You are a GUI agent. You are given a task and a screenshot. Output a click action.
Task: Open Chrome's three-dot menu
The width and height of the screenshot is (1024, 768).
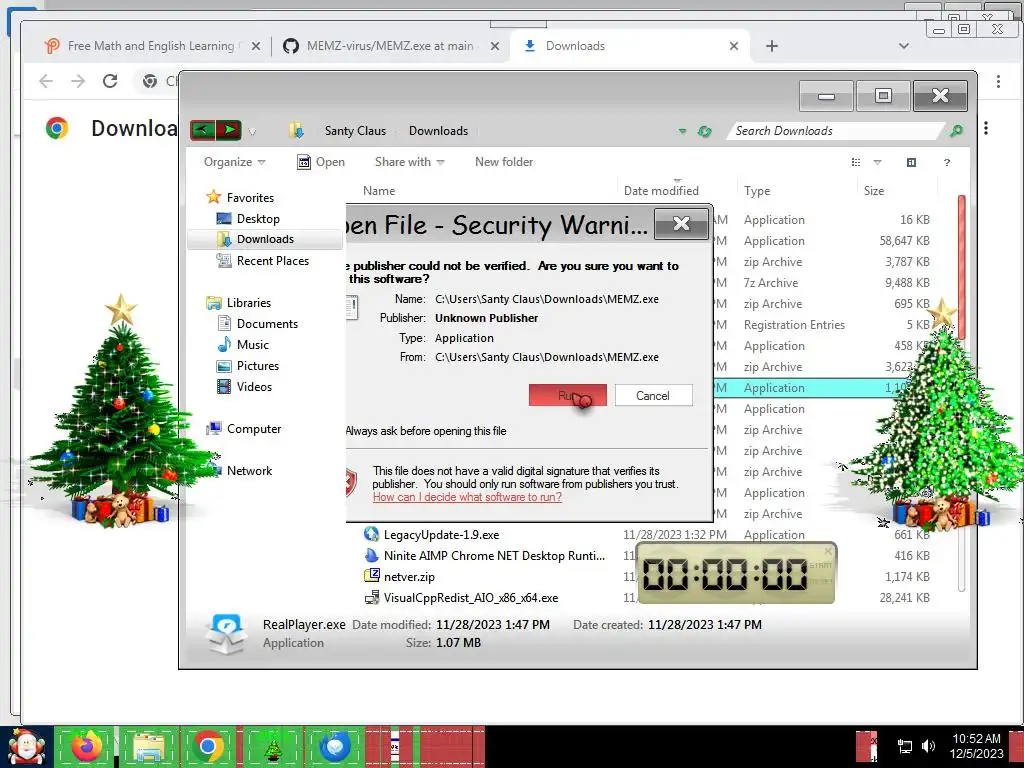(998, 81)
